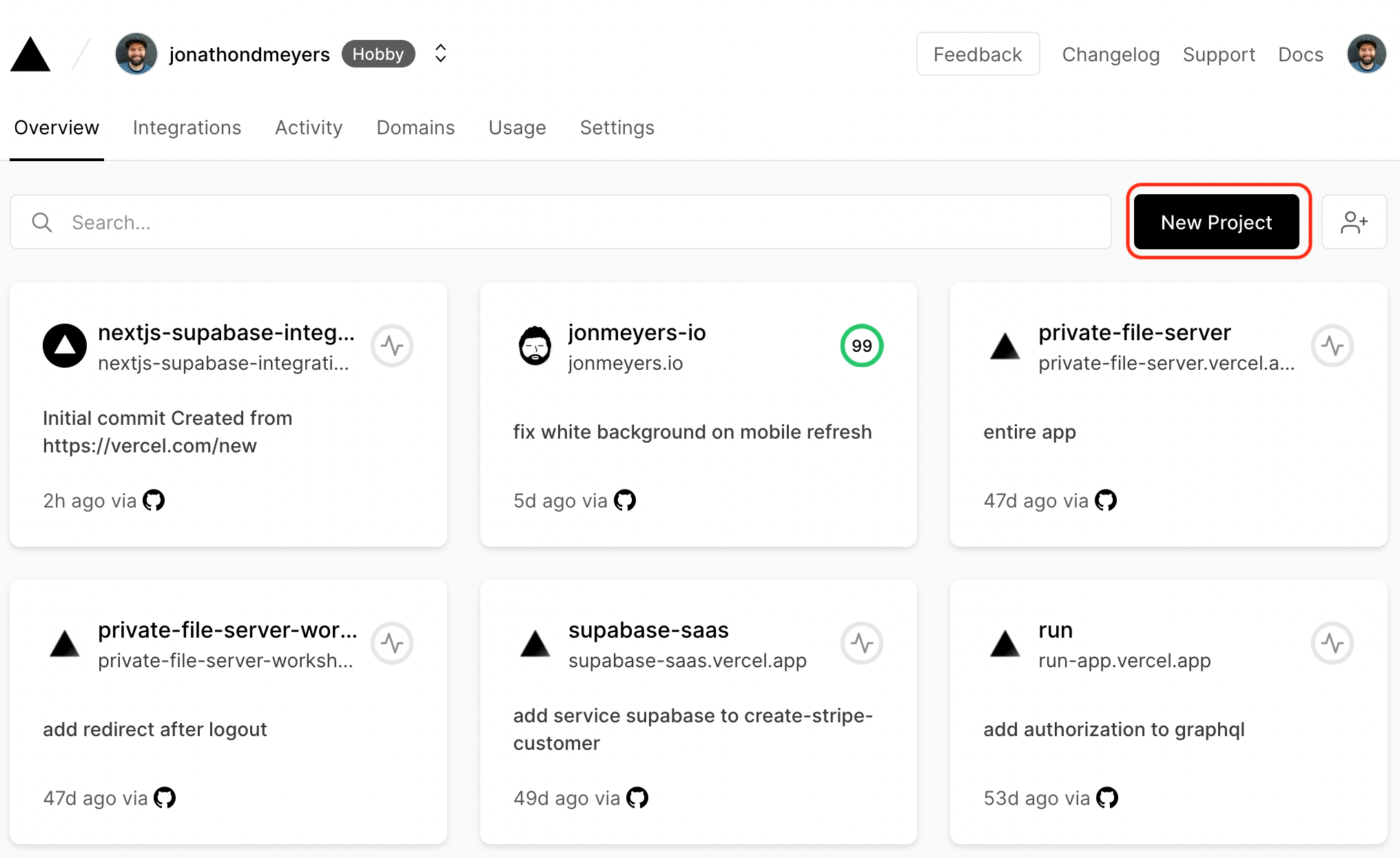The image size is (1400, 858).
Task: Switch to the Usage tab
Action: click(x=517, y=127)
